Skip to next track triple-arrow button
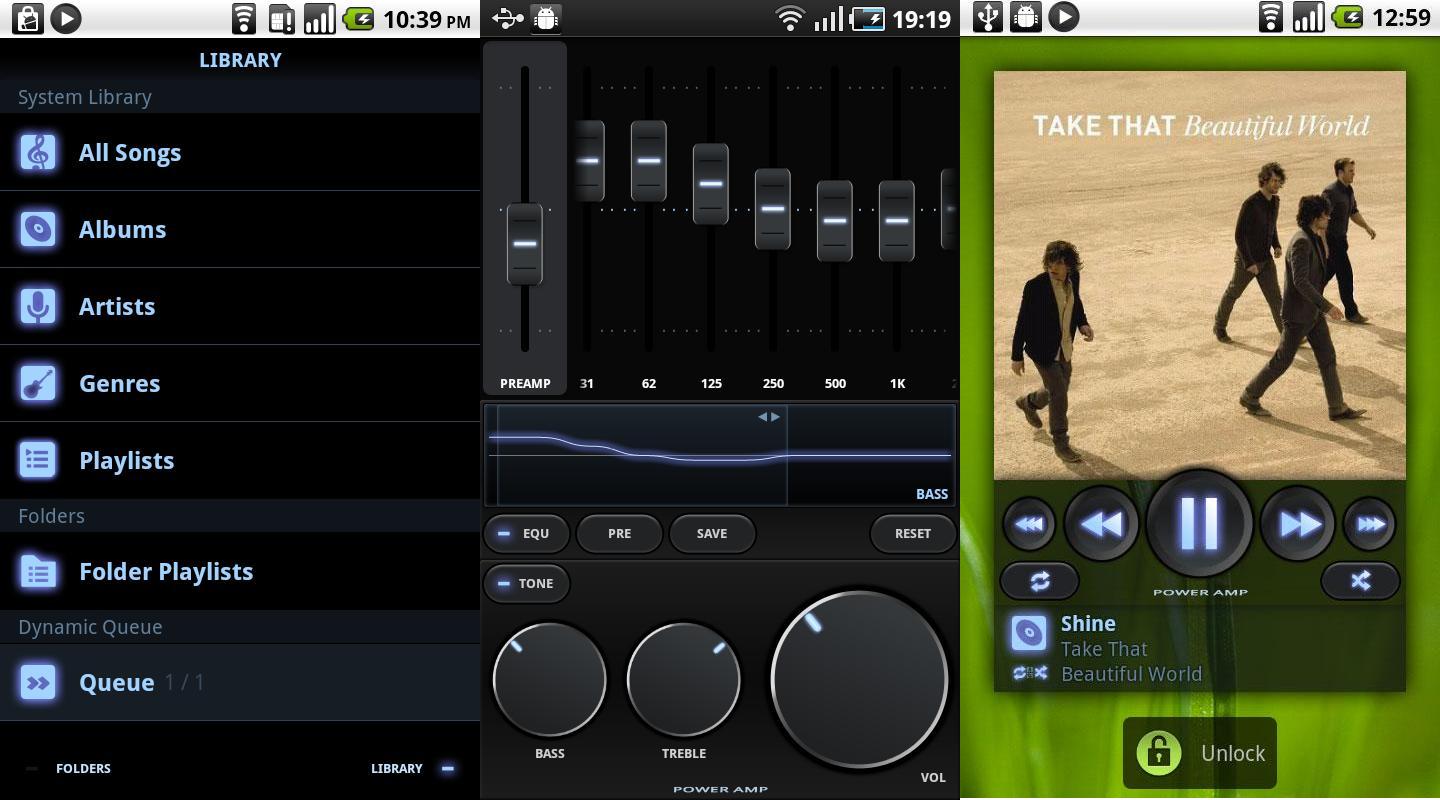This screenshot has height=800, width=1440. [x=1369, y=524]
